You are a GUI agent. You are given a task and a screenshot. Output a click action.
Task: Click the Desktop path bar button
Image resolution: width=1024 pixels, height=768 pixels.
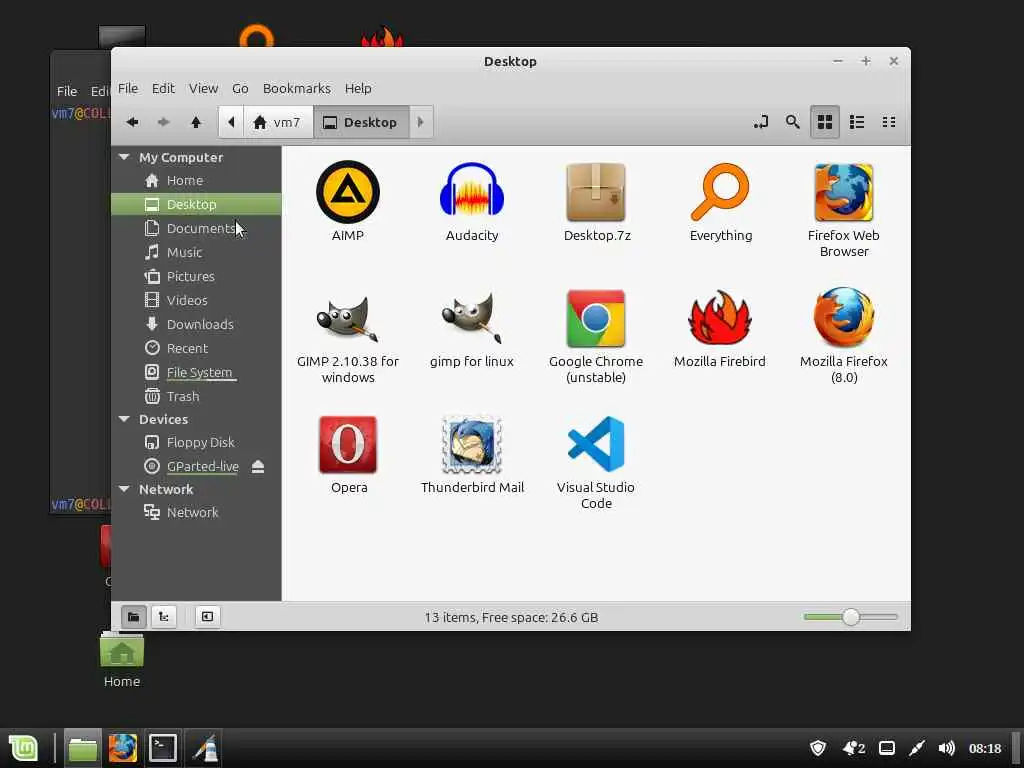pos(361,122)
